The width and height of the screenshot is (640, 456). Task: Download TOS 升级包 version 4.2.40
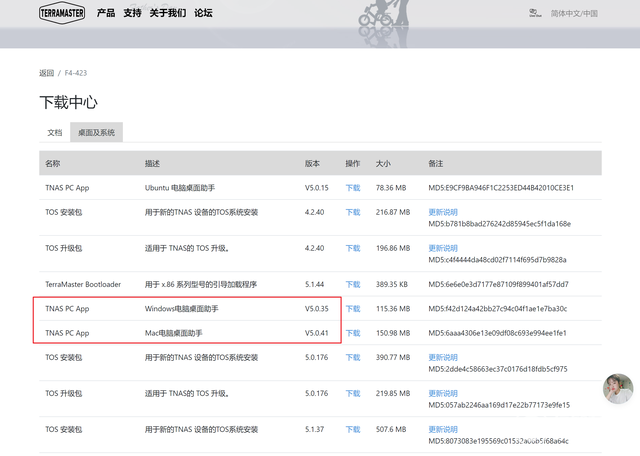[353, 248]
